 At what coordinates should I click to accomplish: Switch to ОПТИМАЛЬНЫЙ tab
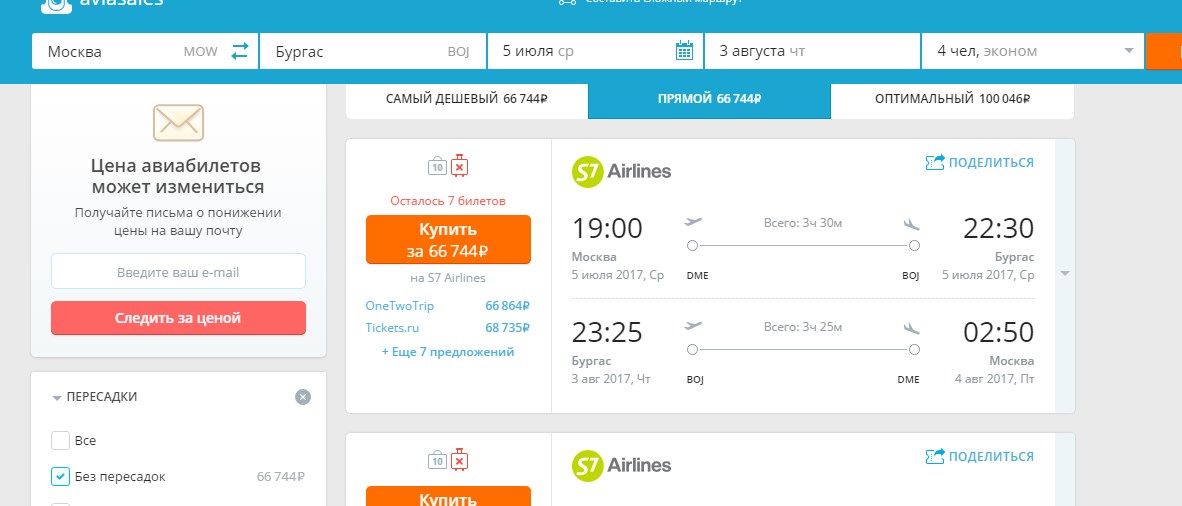point(952,99)
